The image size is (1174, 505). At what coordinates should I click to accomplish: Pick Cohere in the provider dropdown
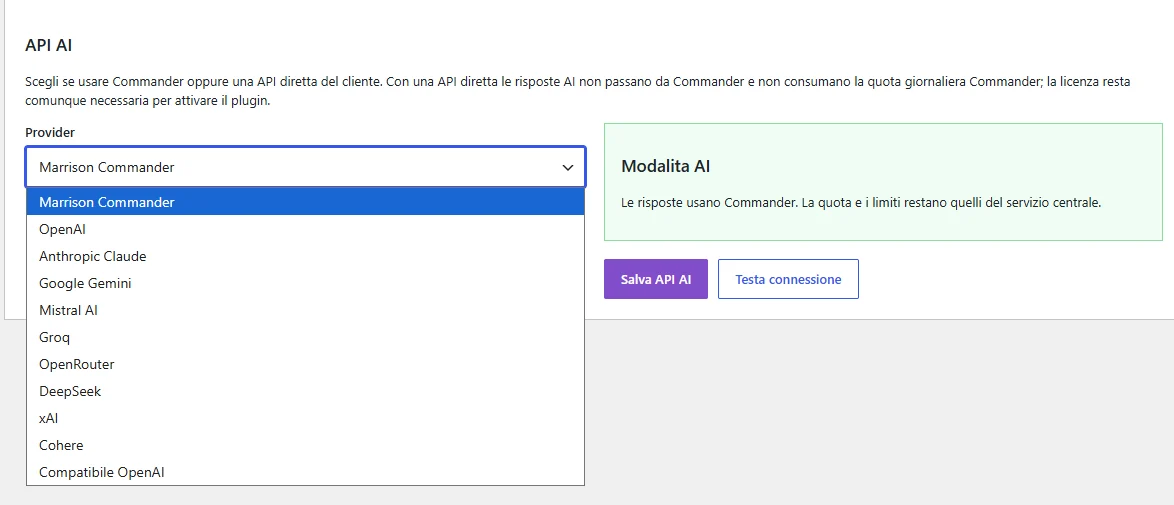[305, 445]
